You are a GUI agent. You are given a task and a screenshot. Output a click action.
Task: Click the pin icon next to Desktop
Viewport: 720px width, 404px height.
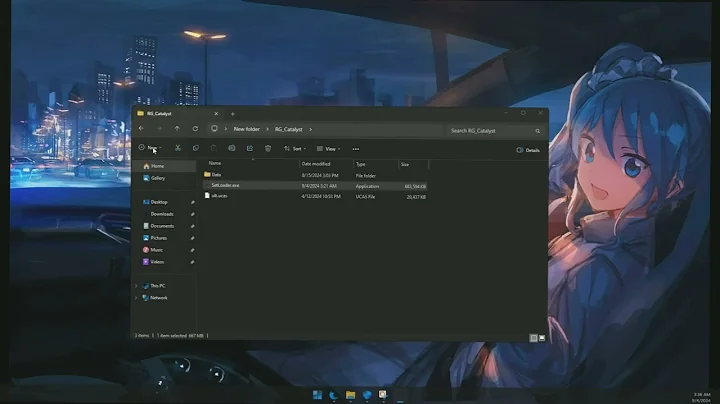tap(192, 202)
